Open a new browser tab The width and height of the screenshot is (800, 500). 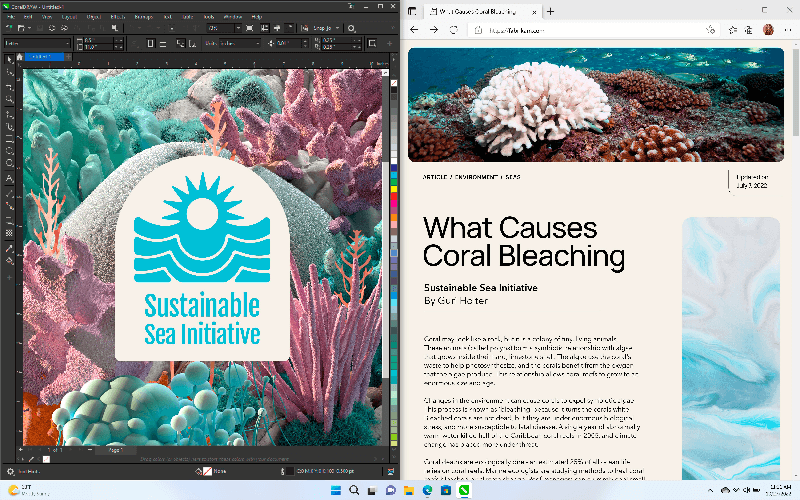(550, 10)
